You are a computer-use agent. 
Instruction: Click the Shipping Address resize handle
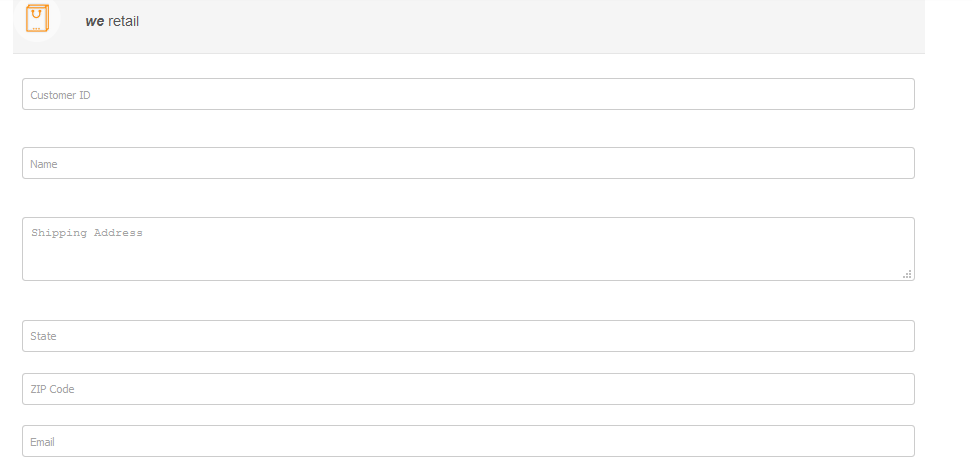907,274
